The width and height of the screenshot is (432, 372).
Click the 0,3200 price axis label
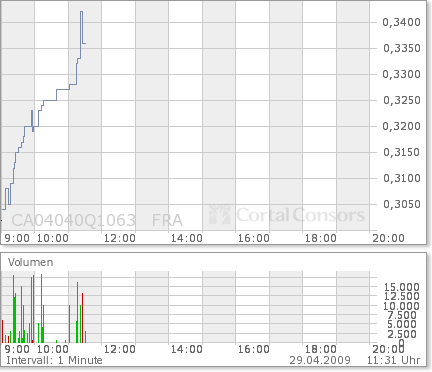401,126
